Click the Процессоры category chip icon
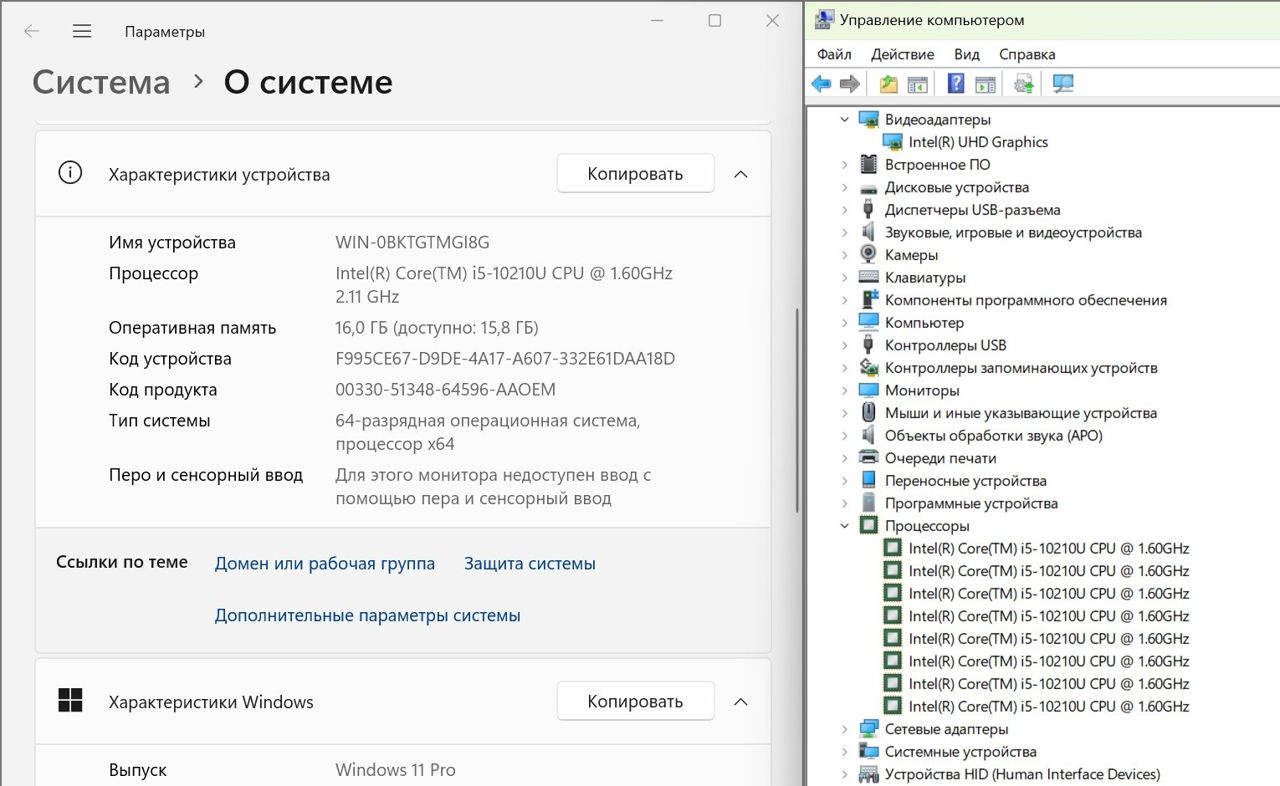Viewport: 1280px width, 786px height. pos(868,526)
